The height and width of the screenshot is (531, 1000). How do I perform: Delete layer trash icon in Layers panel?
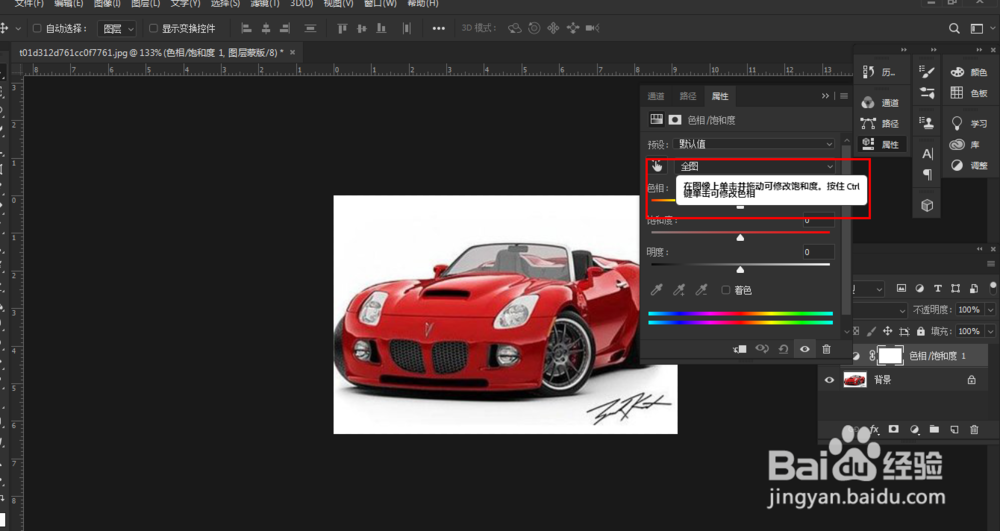[974, 430]
